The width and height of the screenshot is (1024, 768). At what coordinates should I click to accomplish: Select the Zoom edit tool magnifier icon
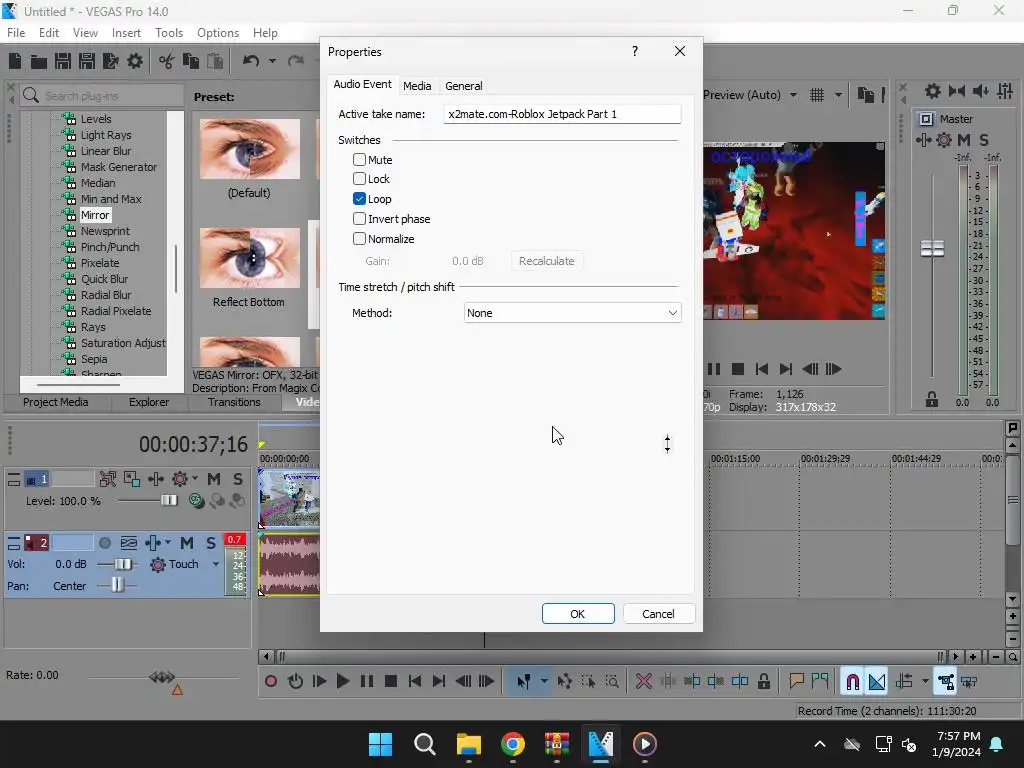coord(612,681)
